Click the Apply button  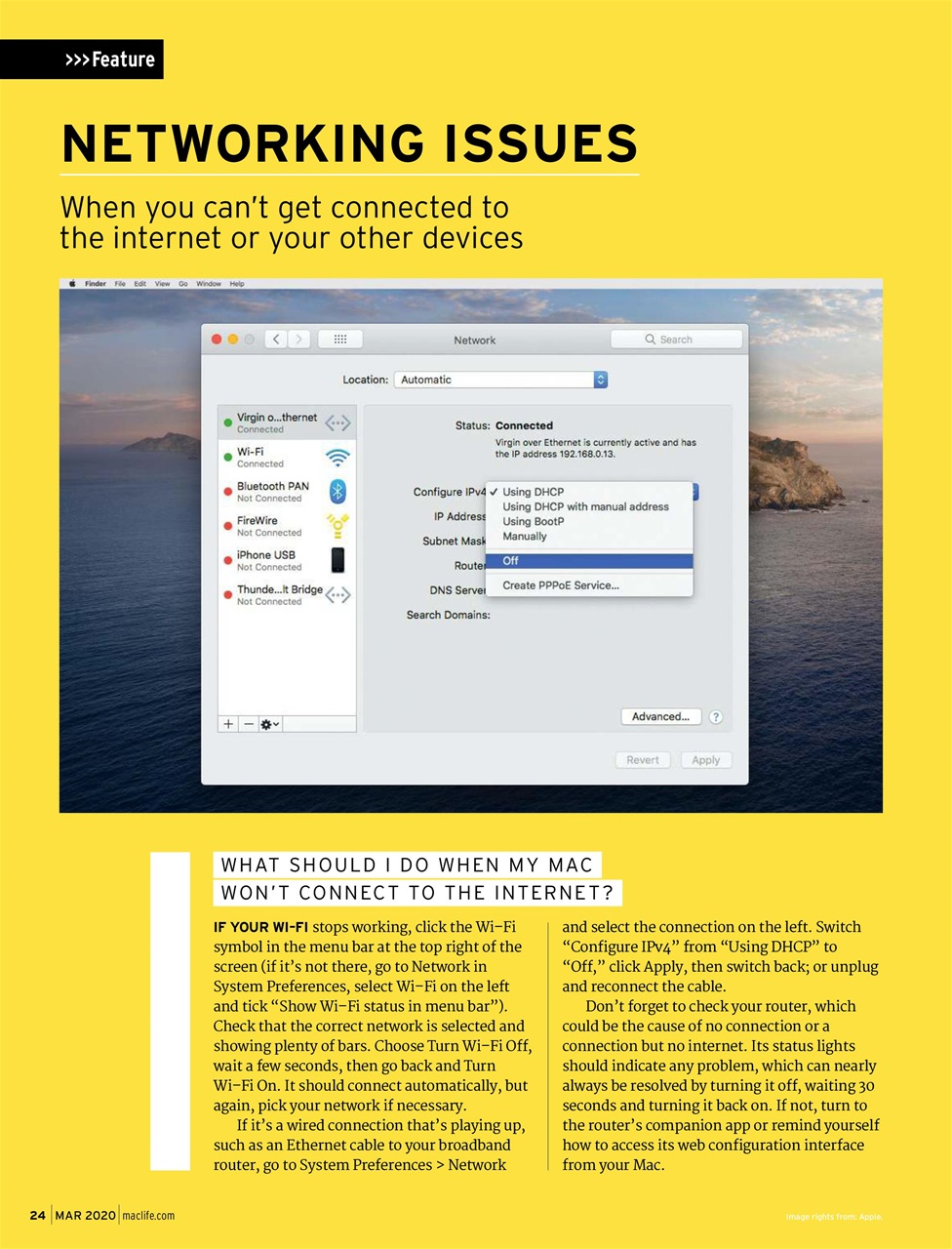705,759
